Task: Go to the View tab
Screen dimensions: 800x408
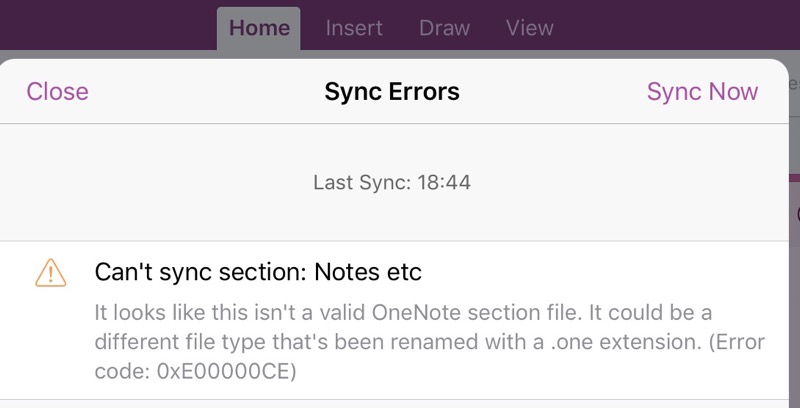Action: [530, 29]
